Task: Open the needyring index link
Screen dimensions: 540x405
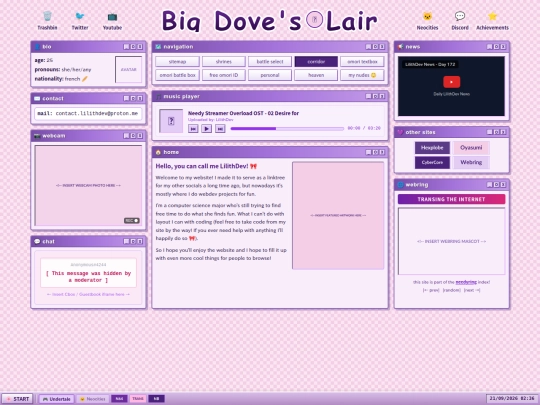Action: click(x=466, y=282)
